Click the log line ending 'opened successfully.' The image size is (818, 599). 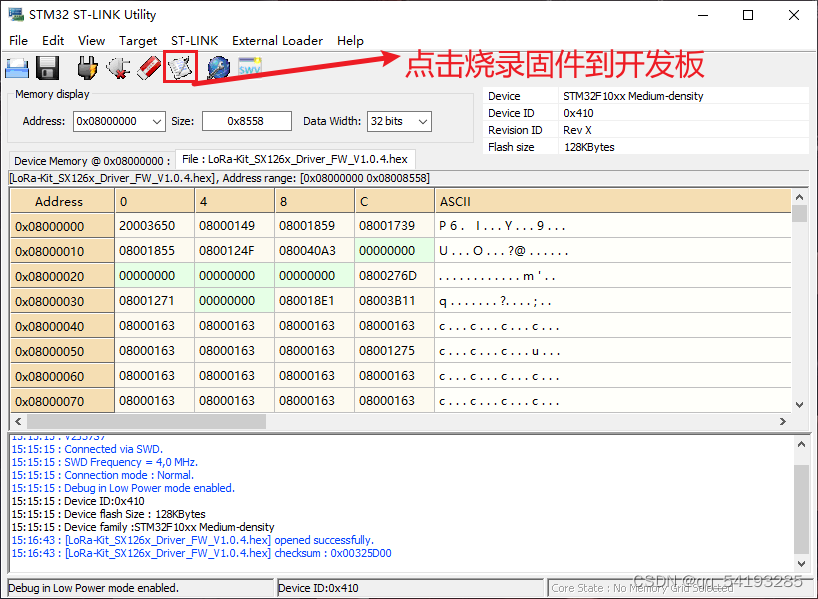(193, 540)
